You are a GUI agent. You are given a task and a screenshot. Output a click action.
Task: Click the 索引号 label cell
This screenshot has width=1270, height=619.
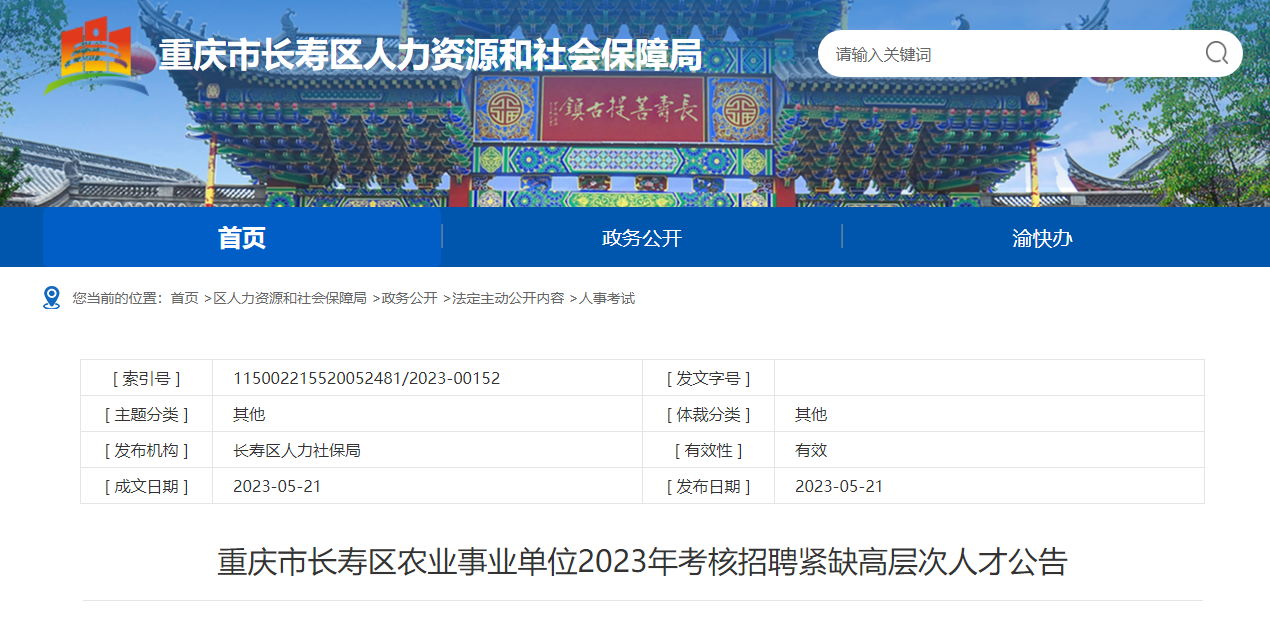click(x=147, y=378)
